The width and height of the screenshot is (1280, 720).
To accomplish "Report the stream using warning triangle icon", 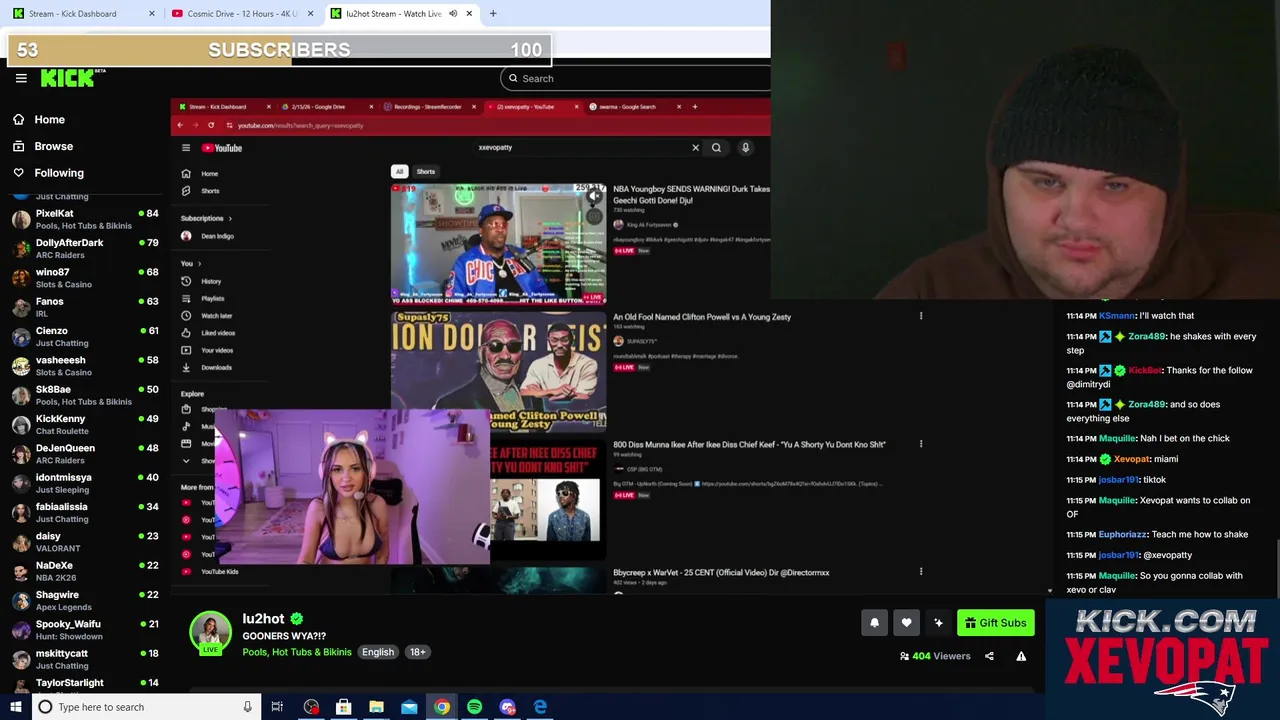I will [1021, 656].
